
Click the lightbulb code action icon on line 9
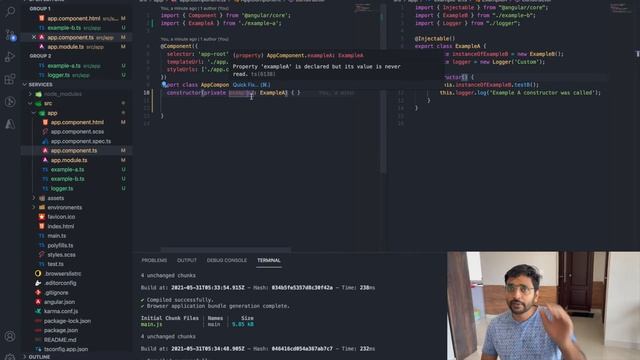[x=164, y=84]
